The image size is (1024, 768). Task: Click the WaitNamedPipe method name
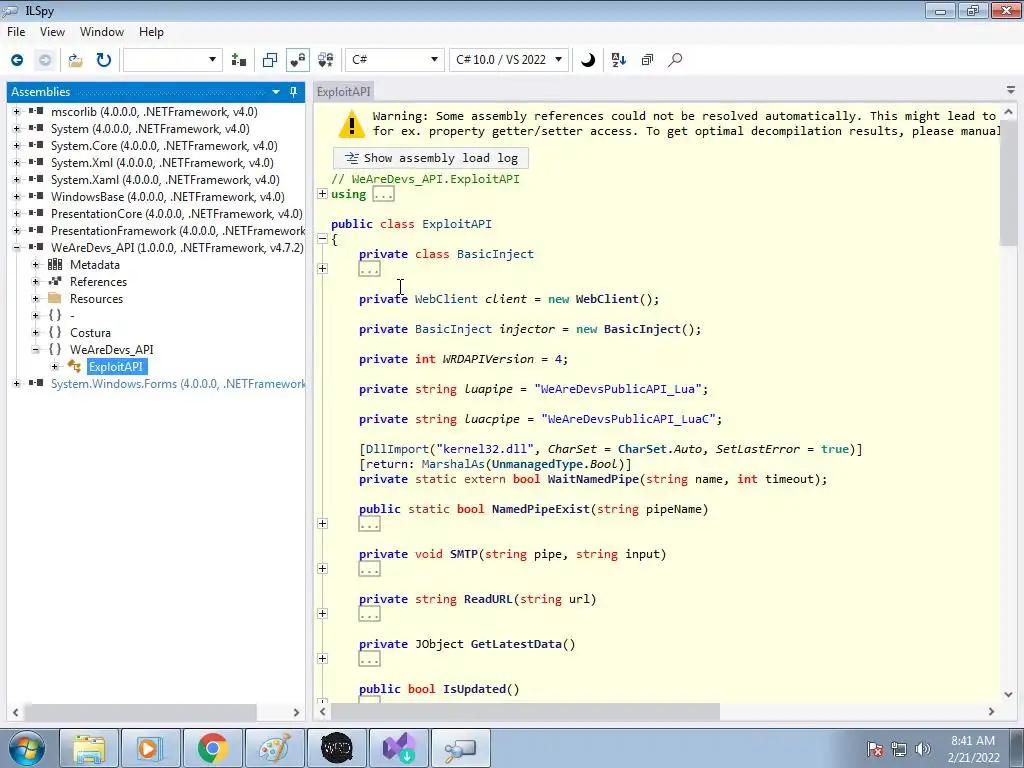pos(592,479)
